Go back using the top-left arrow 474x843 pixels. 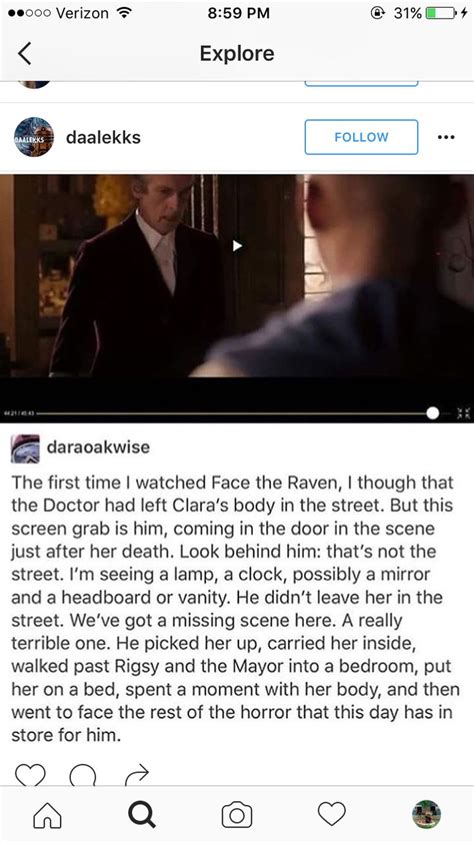click(x=25, y=54)
